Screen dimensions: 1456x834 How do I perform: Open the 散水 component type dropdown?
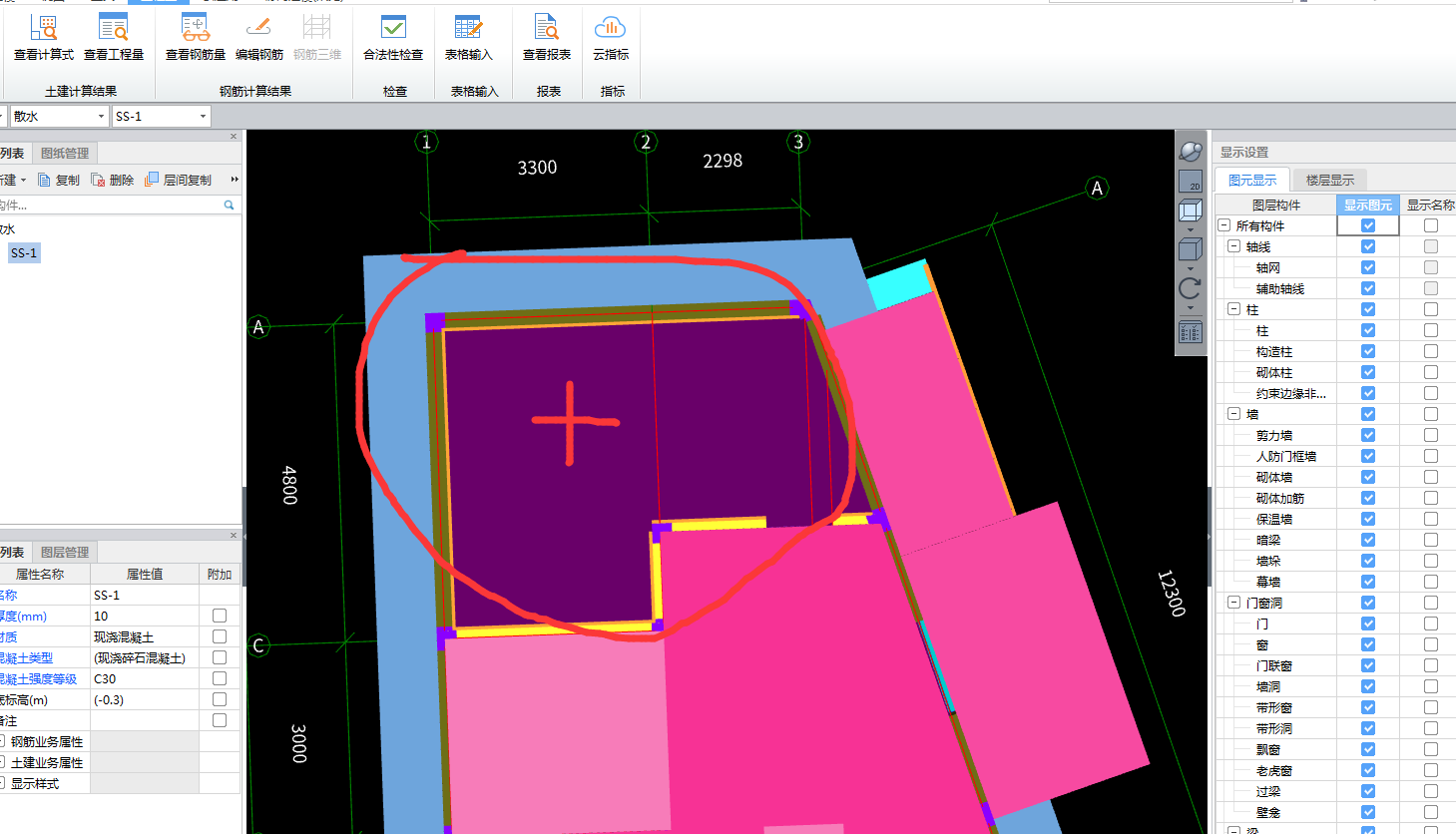[x=101, y=117]
